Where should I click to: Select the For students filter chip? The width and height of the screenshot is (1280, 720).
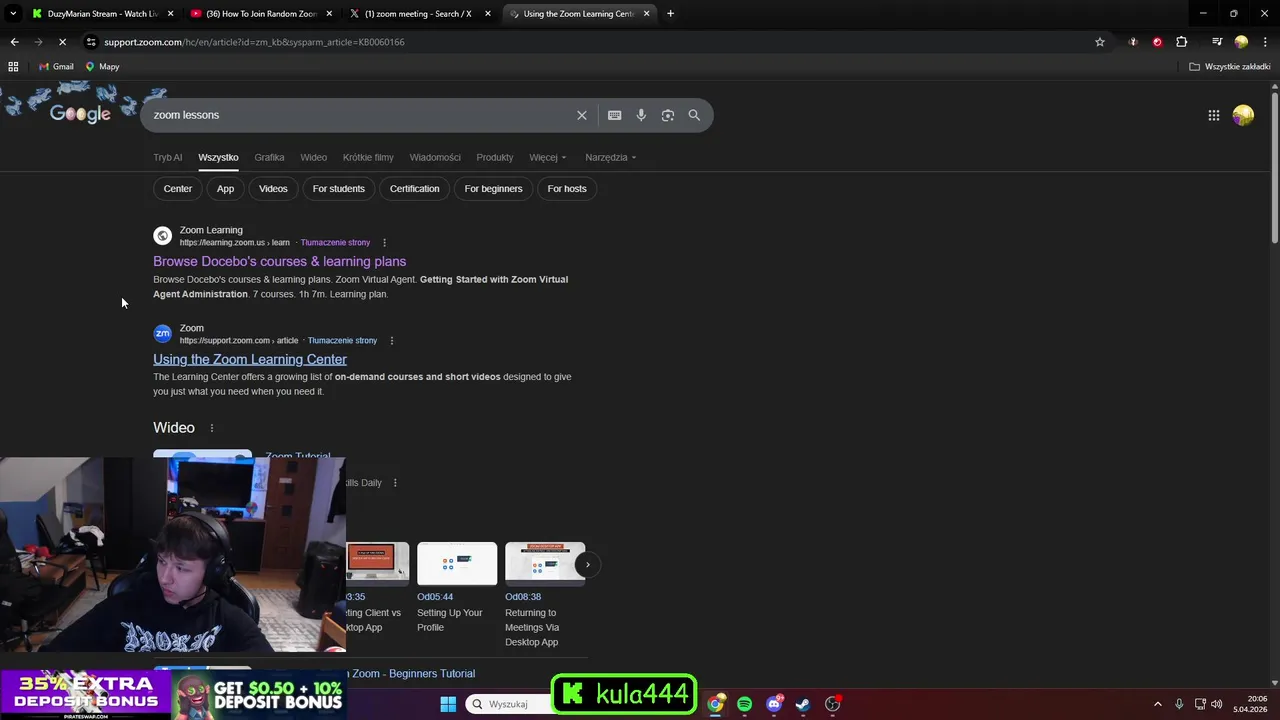(x=339, y=188)
